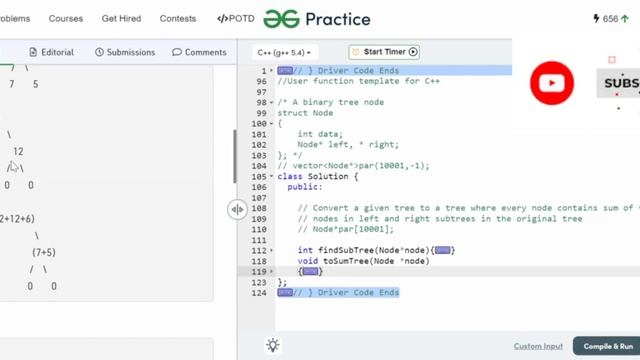640x360 pixels.
Task: Click the Compile & Run button
Action: [x=607, y=346]
